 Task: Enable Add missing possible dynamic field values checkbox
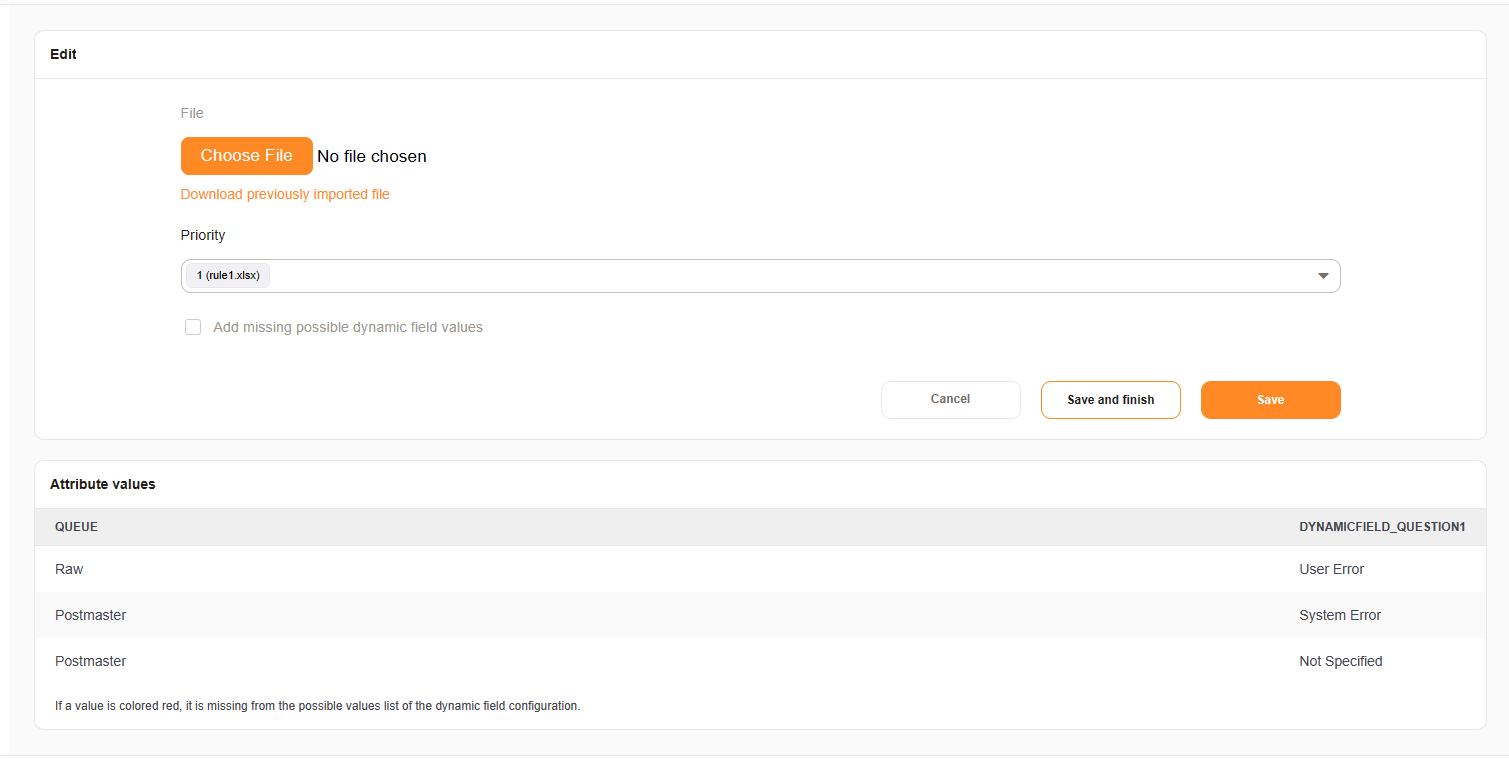pos(193,327)
